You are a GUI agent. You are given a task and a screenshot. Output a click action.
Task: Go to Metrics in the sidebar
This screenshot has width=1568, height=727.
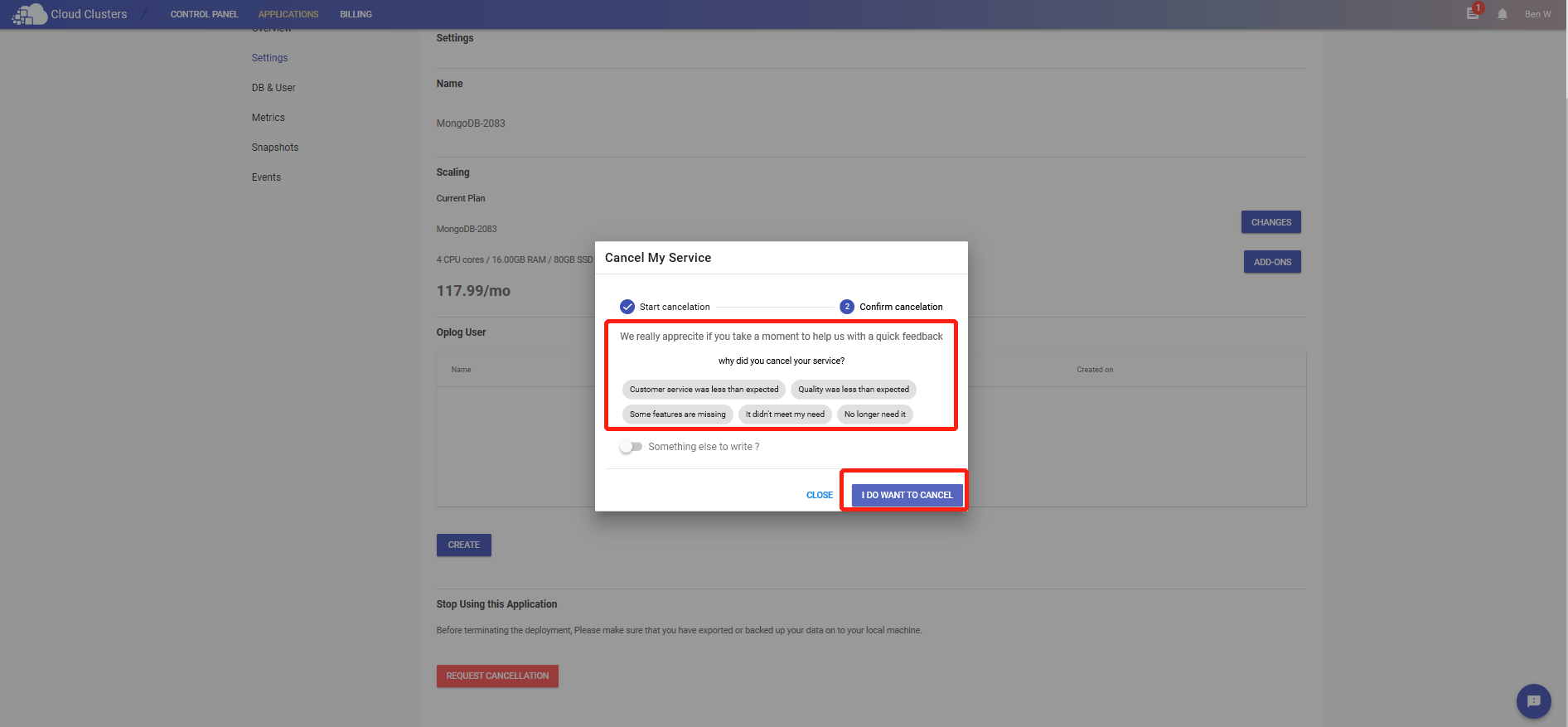tap(268, 118)
